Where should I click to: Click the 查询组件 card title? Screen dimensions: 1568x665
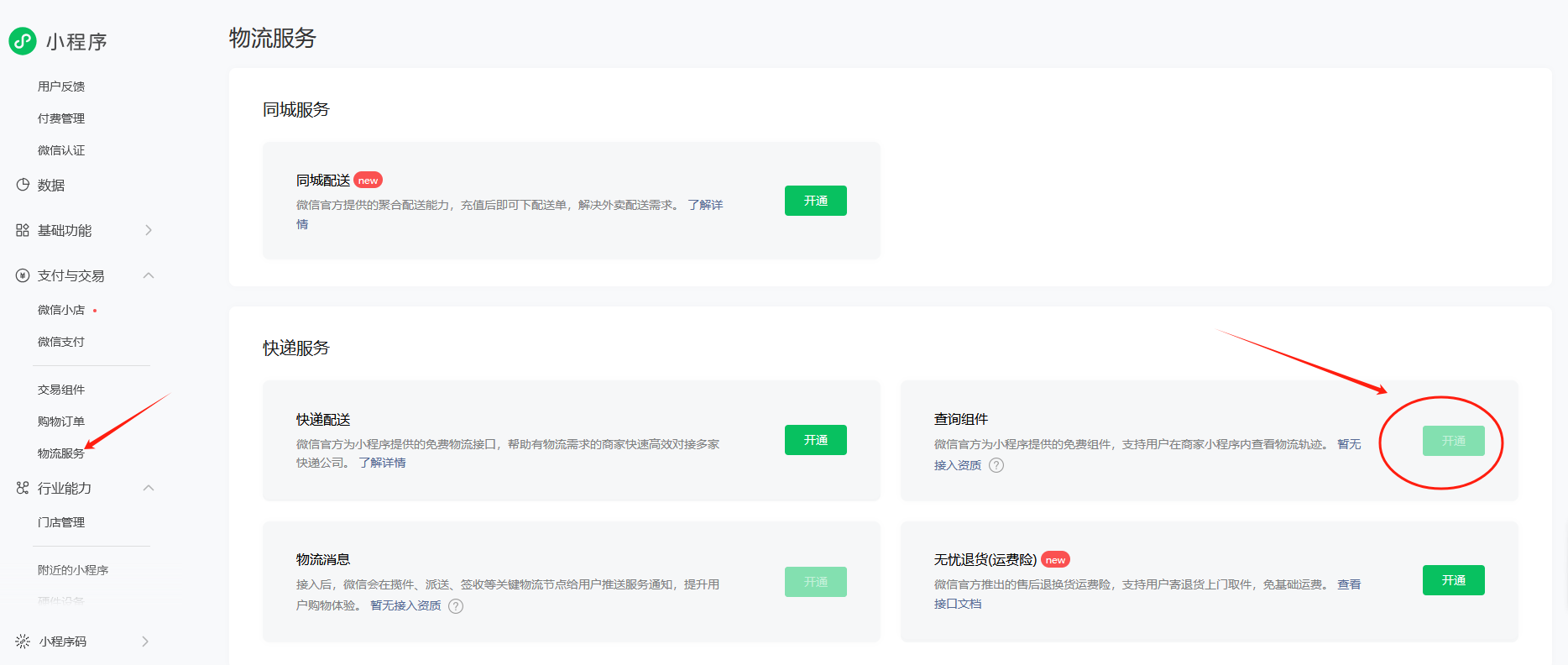coord(961,419)
